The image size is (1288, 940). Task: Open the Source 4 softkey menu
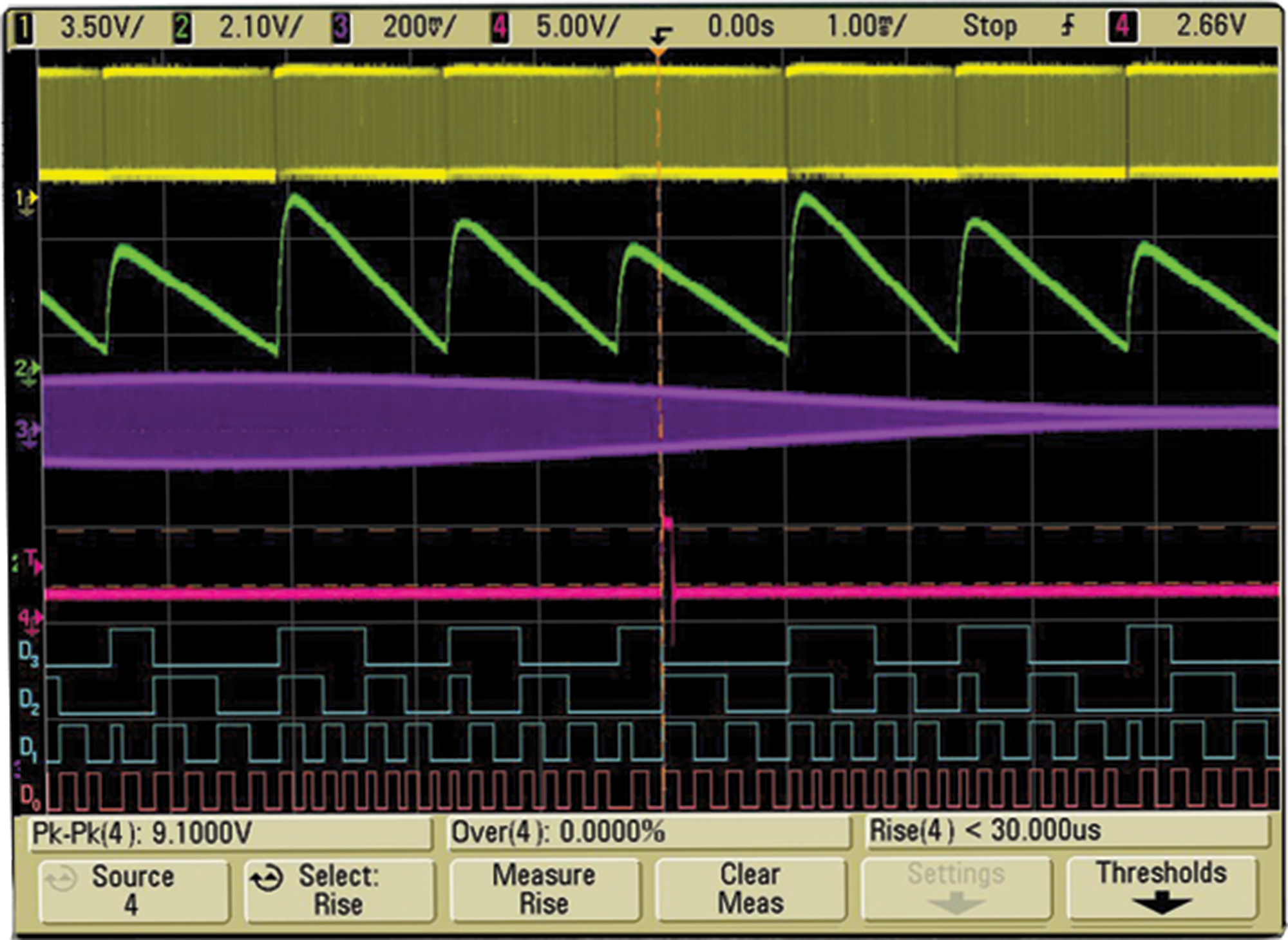133,890
